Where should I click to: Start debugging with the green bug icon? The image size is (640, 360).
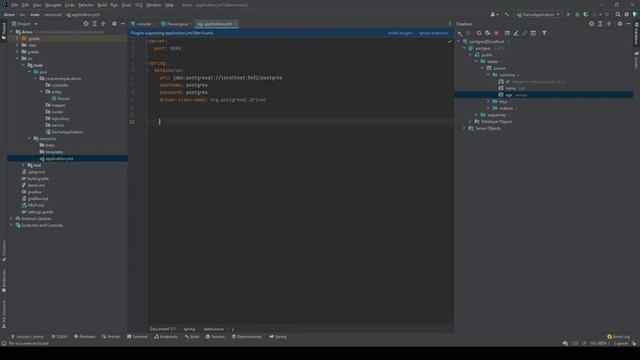[x=577, y=14]
